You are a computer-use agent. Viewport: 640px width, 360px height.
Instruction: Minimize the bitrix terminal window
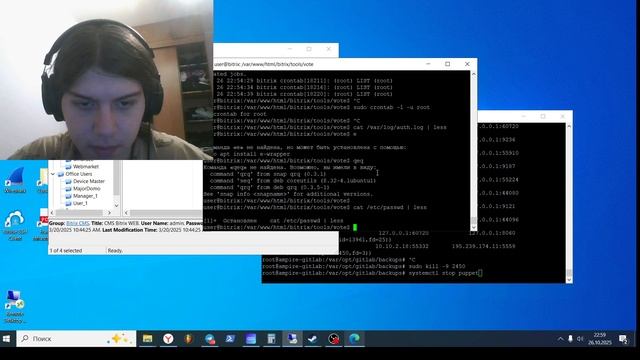(428, 64)
